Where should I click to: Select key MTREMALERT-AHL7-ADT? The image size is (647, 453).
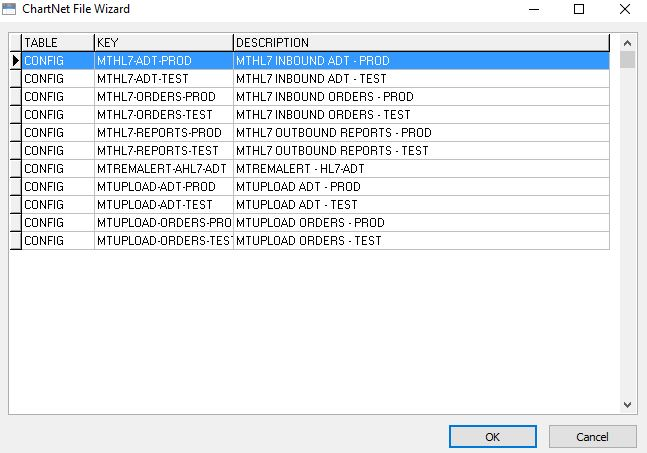pyautogui.click(x=164, y=169)
